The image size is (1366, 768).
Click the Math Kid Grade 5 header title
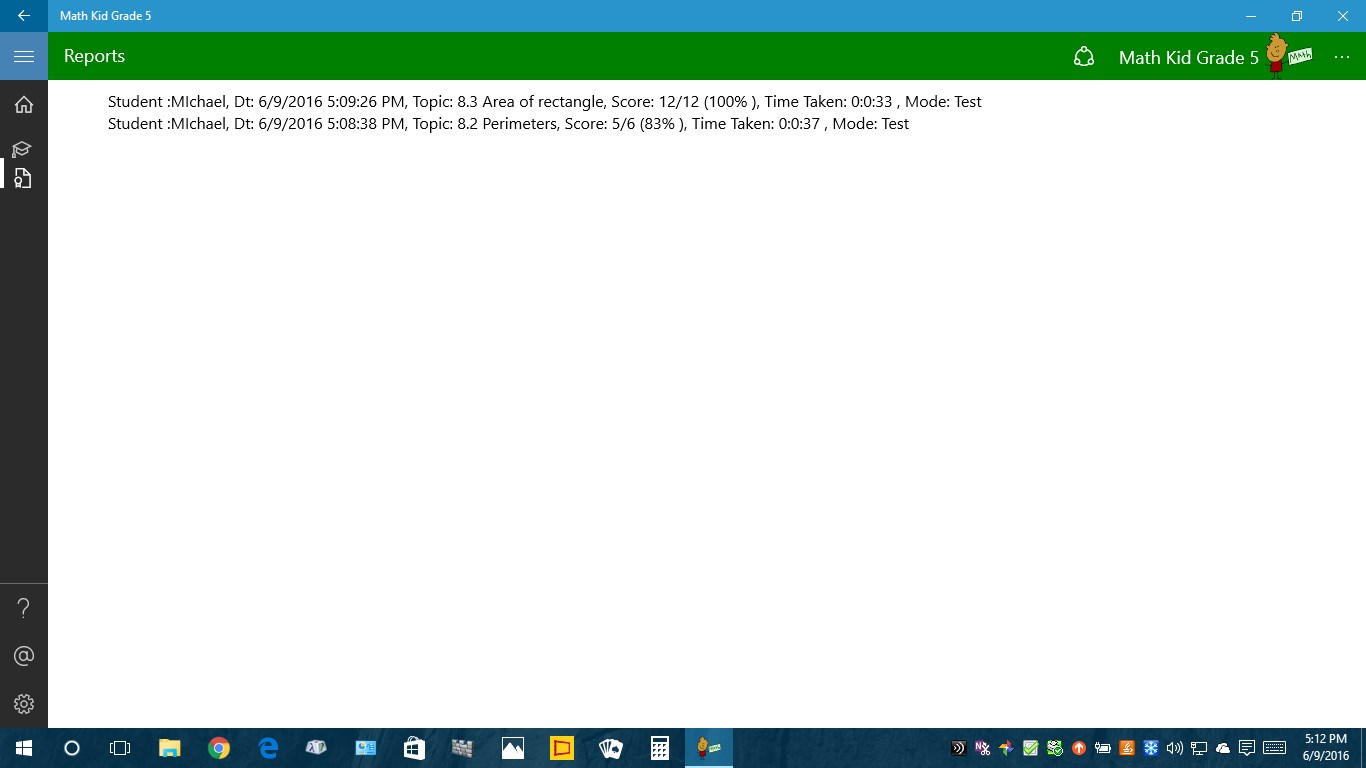(x=1189, y=58)
